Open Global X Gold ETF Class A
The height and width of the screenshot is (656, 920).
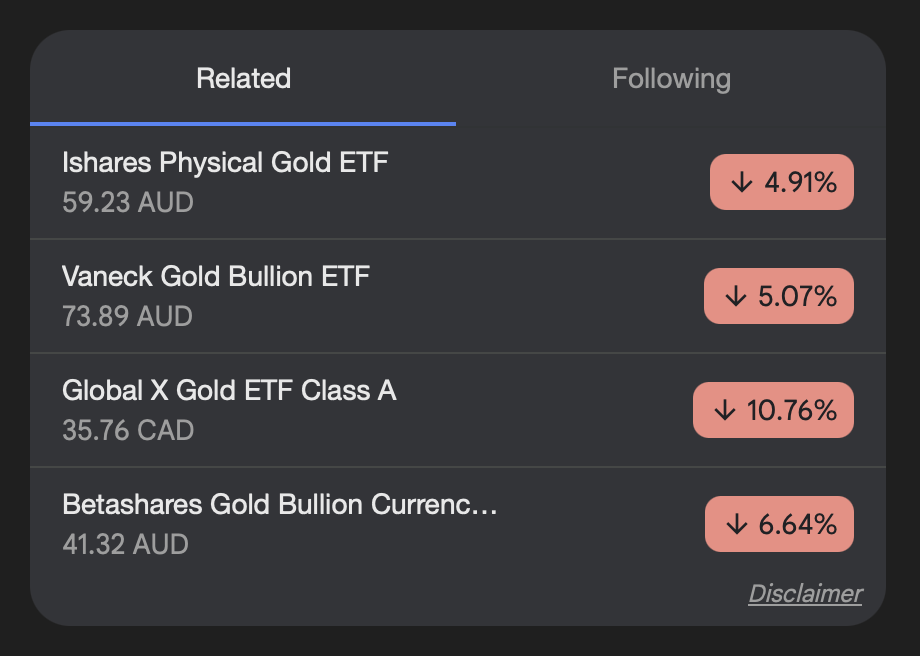(x=229, y=390)
